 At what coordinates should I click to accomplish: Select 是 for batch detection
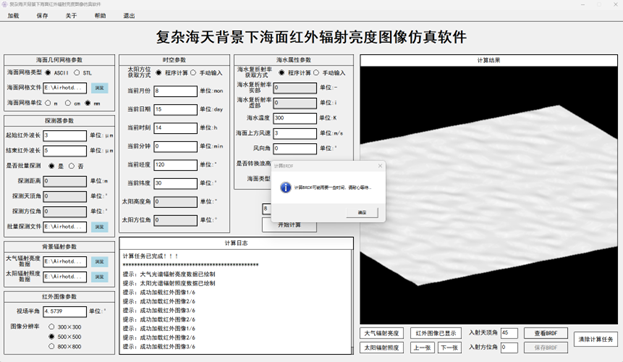point(51,166)
